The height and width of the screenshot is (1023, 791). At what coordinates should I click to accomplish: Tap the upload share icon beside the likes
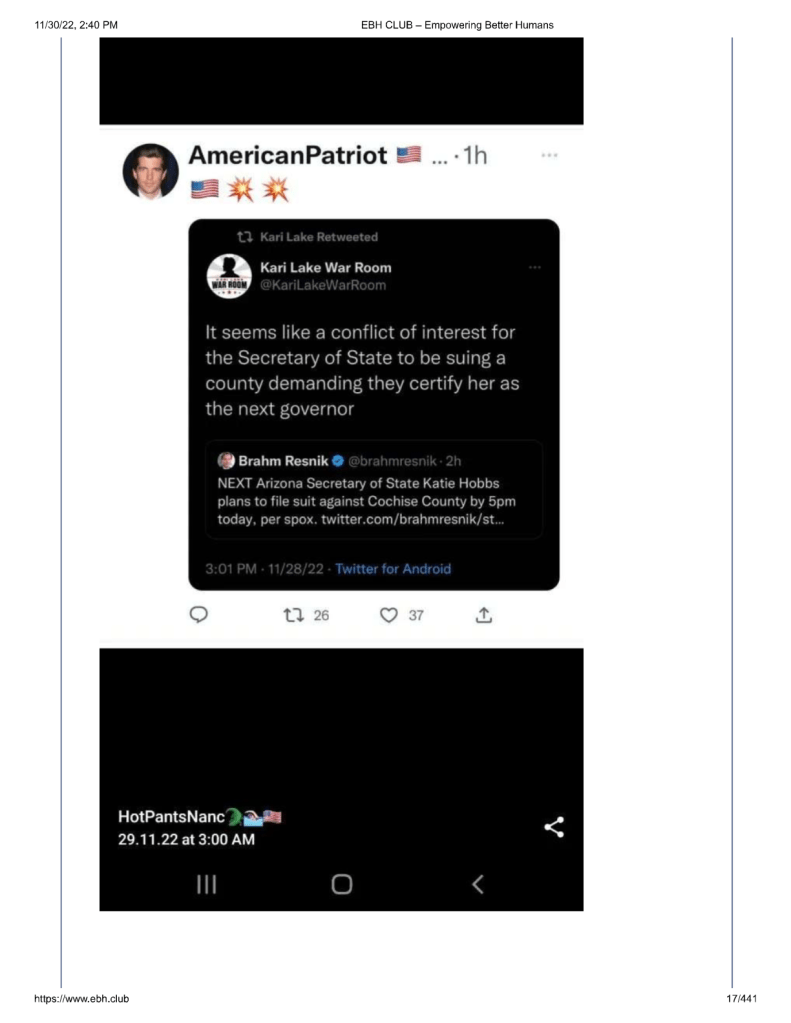[483, 616]
